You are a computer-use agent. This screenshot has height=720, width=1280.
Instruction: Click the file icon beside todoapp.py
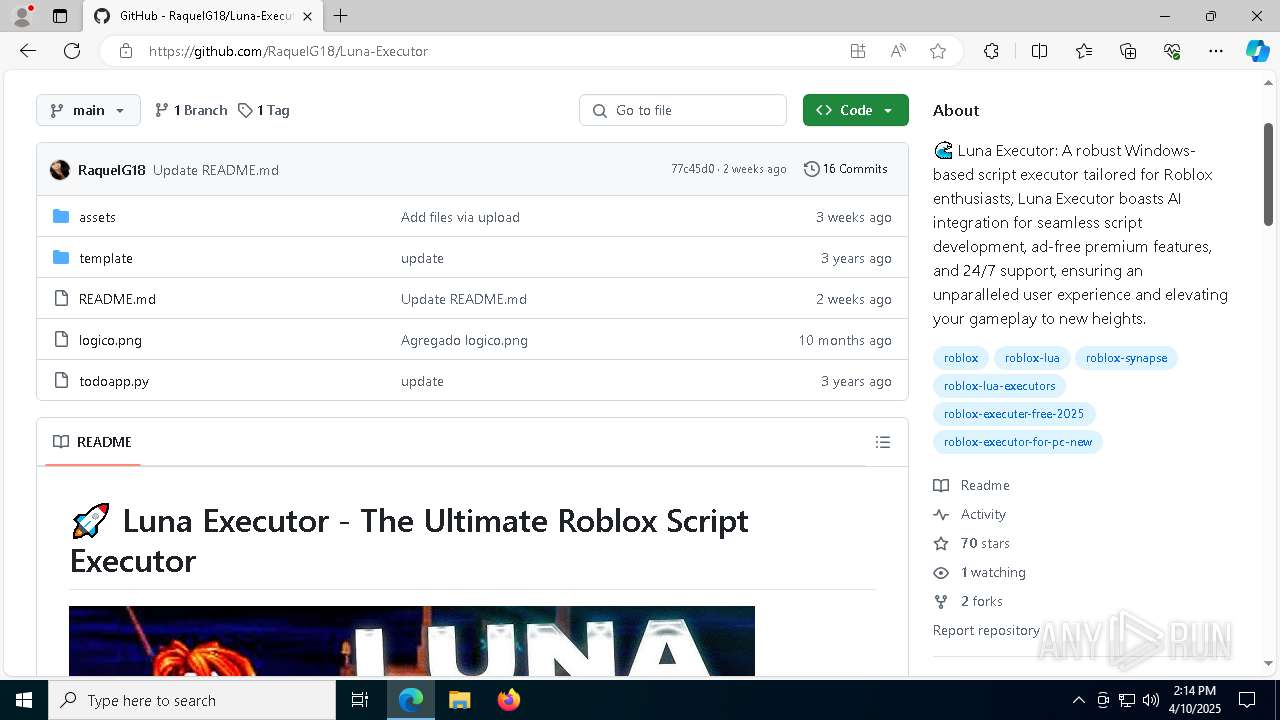pyautogui.click(x=61, y=381)
